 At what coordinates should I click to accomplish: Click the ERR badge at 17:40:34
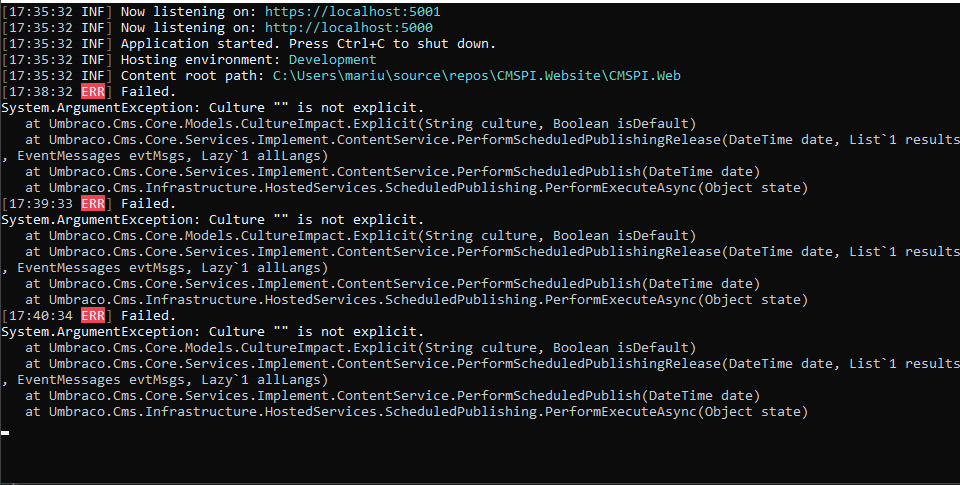tap(92, 316)
